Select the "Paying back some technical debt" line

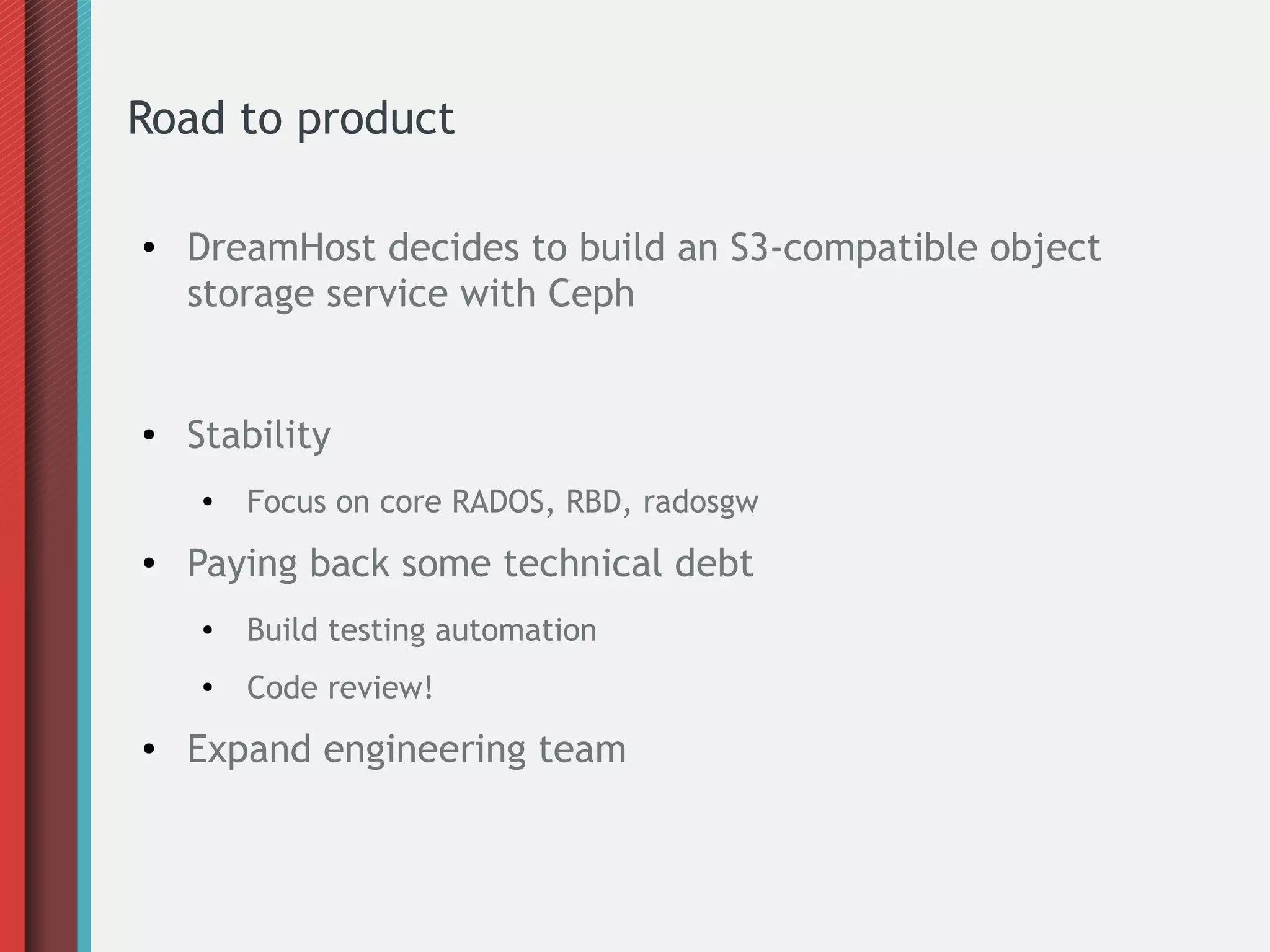pos(470,563)
